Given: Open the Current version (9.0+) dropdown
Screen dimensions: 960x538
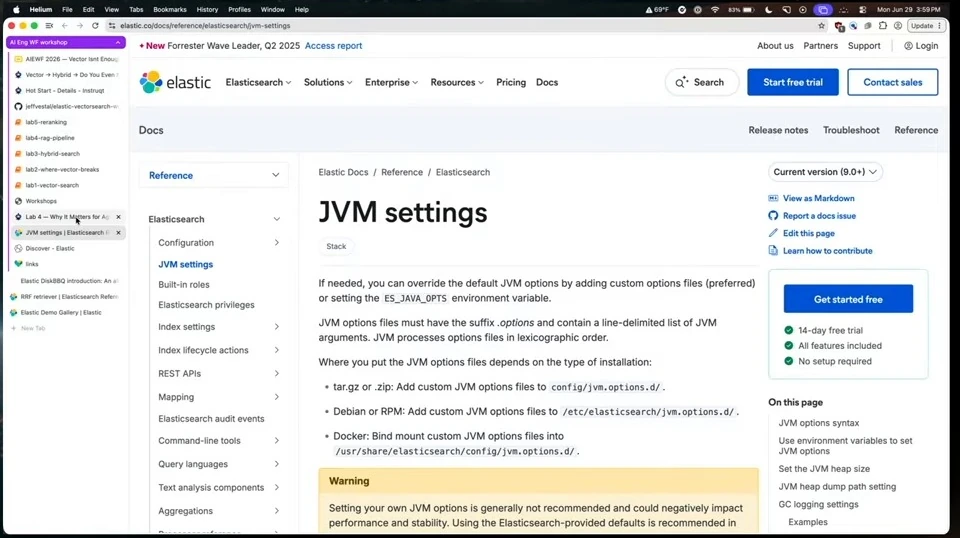Looking at the screenshot, I should [x=825, y=172].
